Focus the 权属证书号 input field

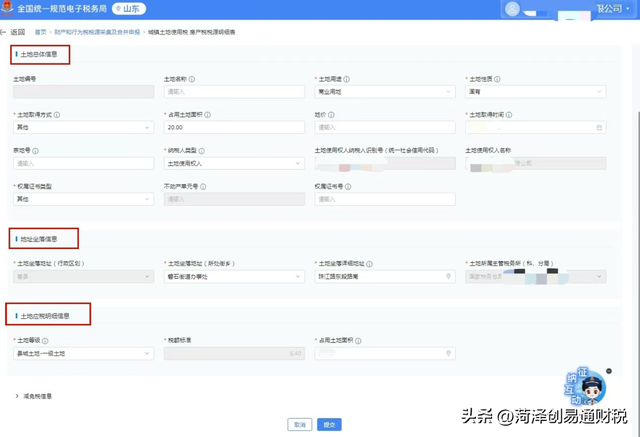[x=384, y=199]
